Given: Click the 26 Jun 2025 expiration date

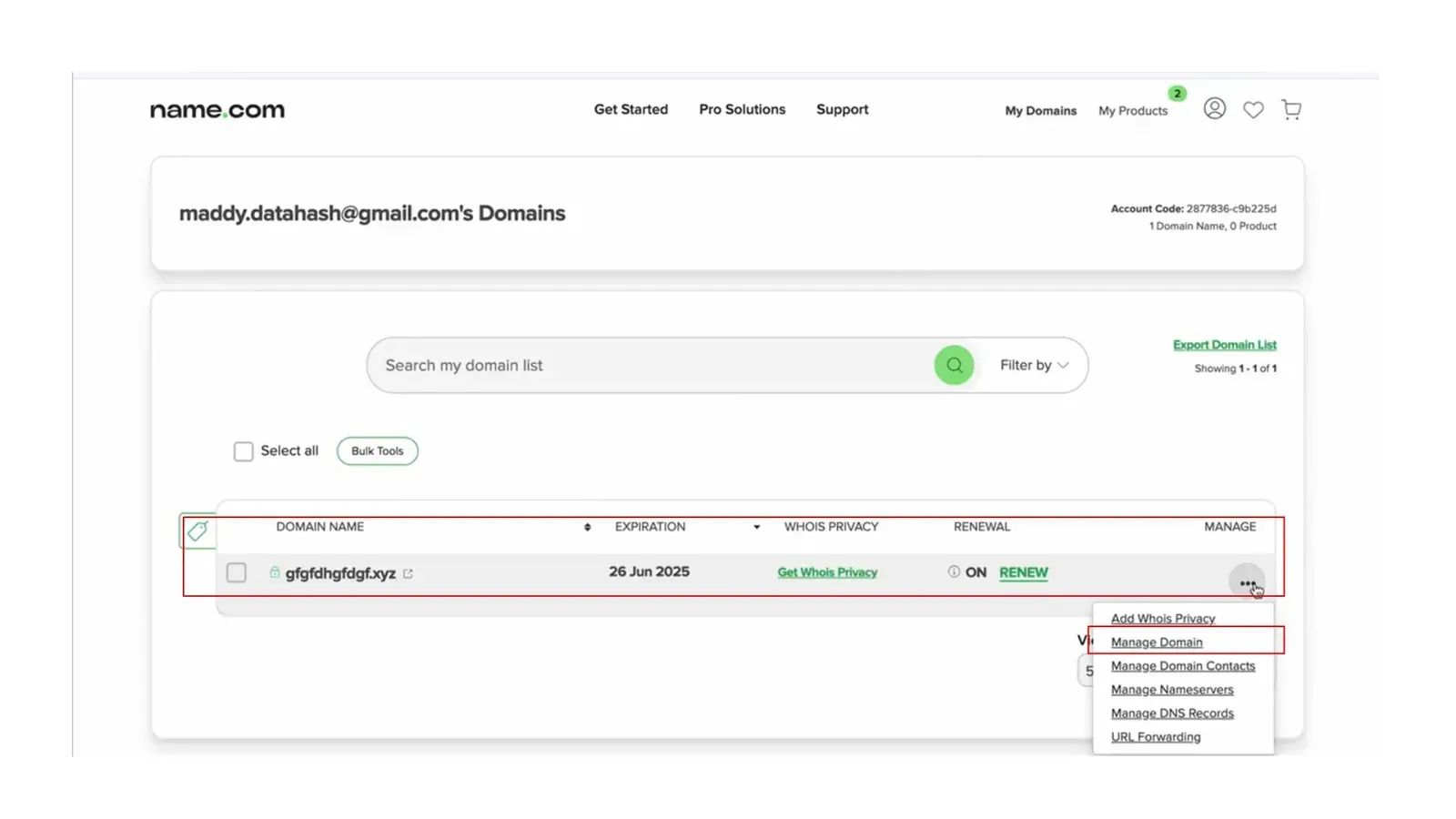Looking at the screenshot, I should (x=649, y=571).
